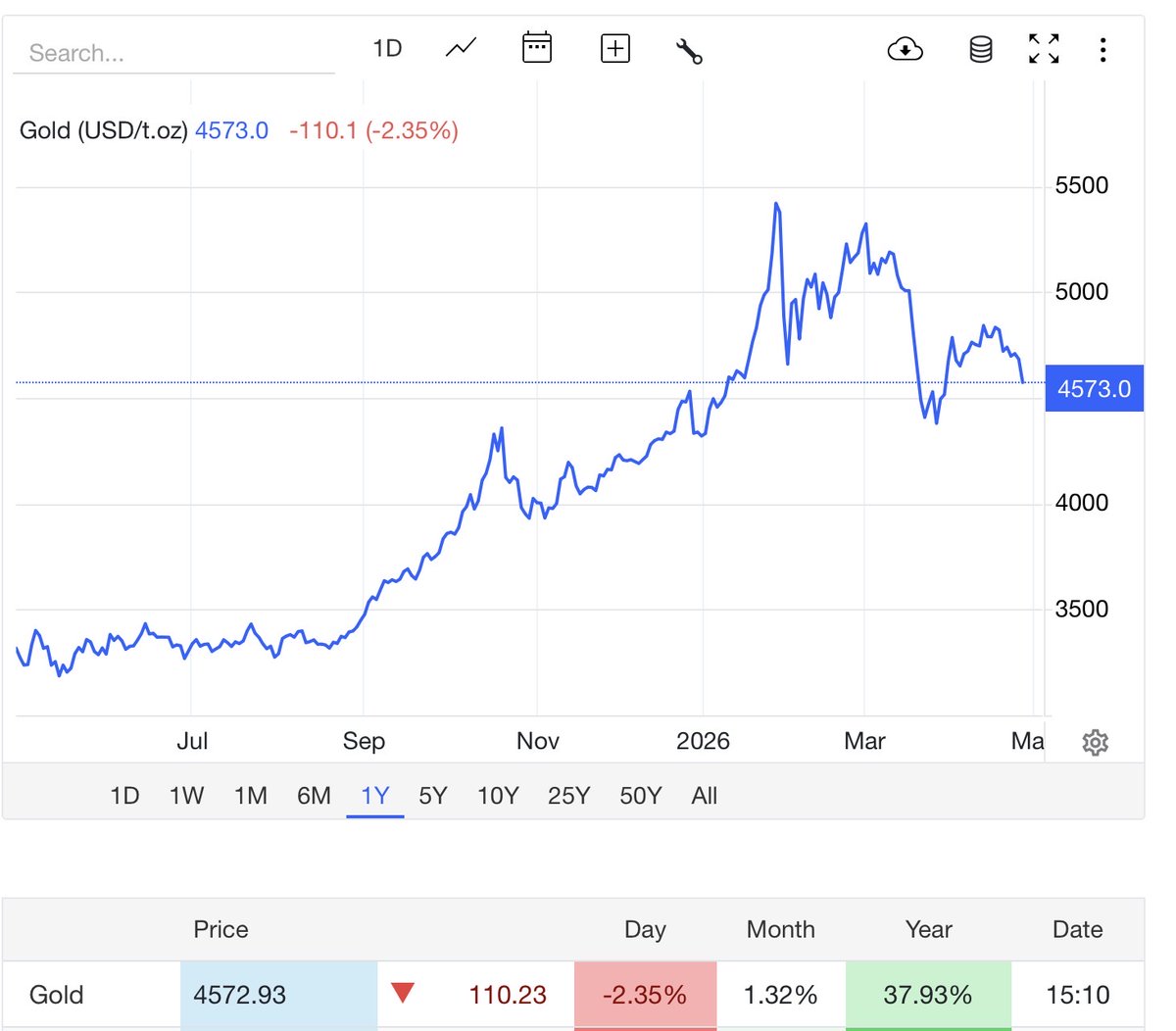
Task: Open the wrench tools icon
Action: coord(689,50)
